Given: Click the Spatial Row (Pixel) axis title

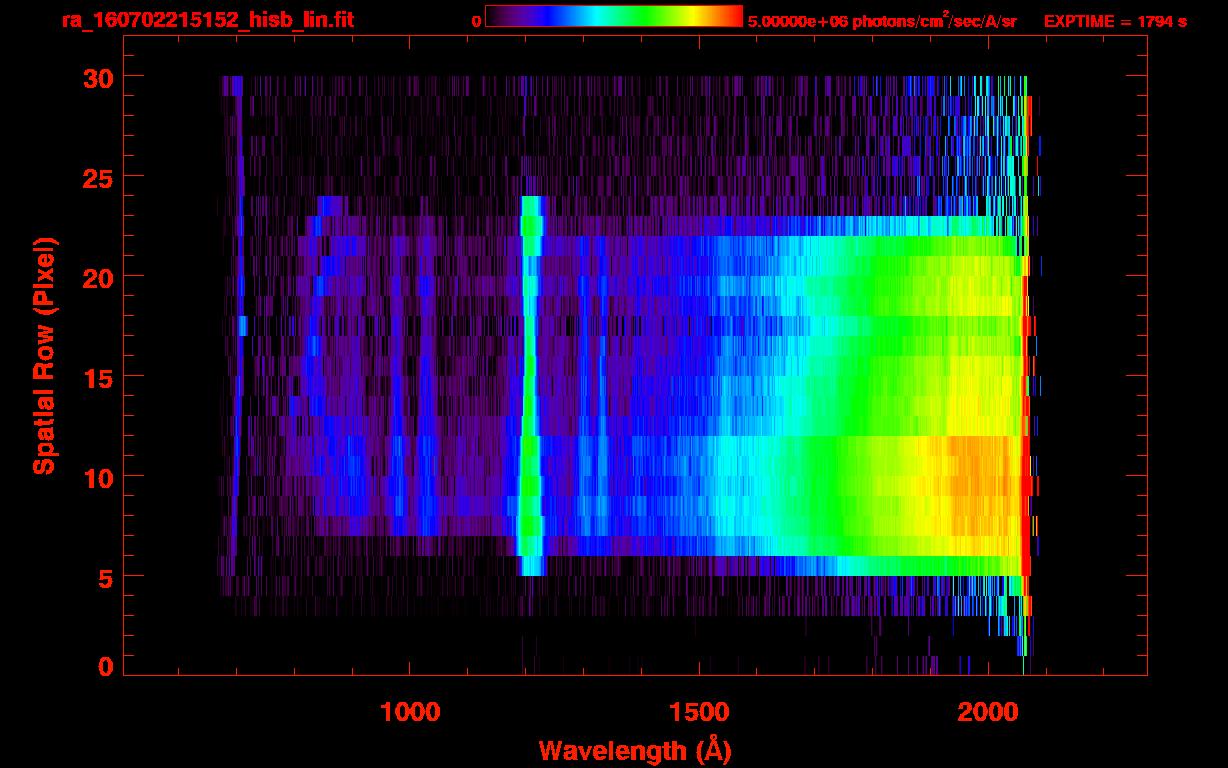Looking at the screenshot, I should coord(43,355).
